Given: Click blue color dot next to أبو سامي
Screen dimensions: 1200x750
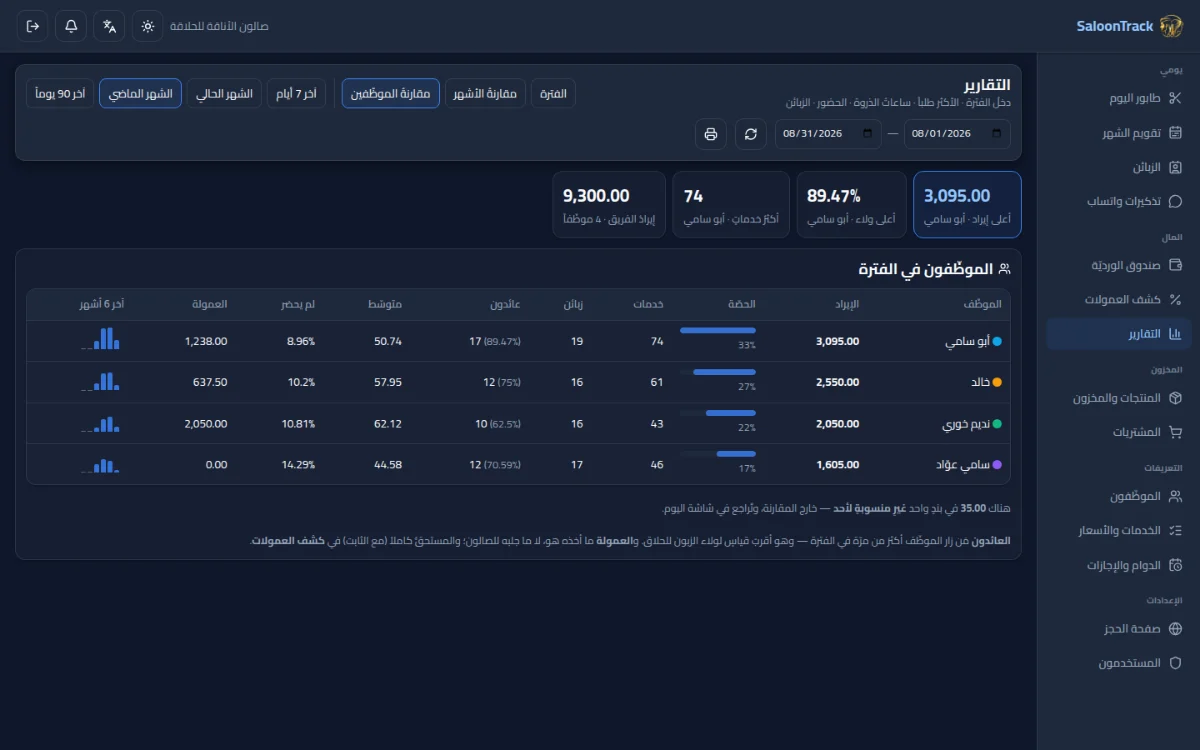Looking at the screenshot, I should [996, 341].
